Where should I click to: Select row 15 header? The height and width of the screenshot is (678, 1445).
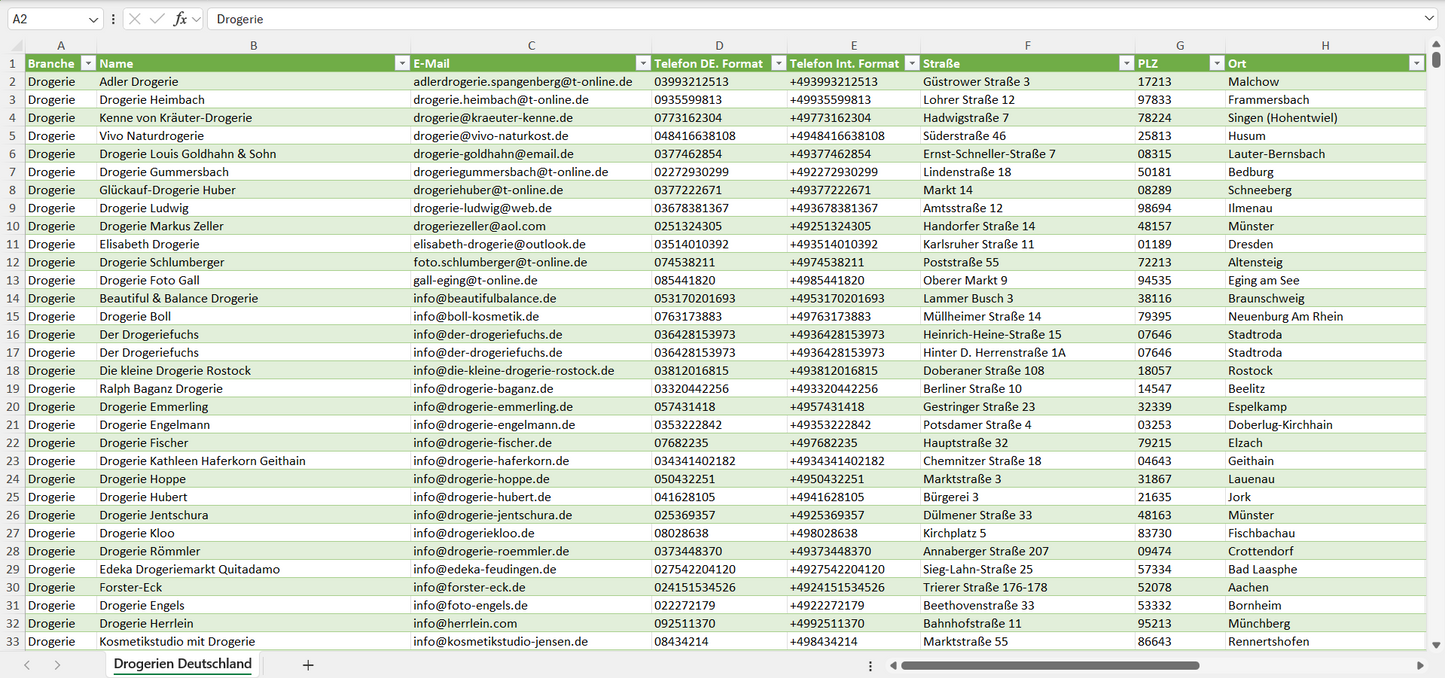[x=12, y=316]
